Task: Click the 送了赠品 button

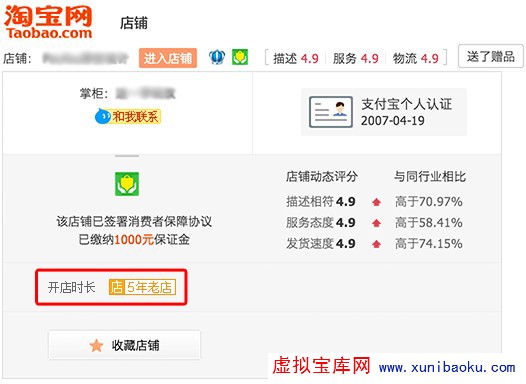Action: coord(490,56)
